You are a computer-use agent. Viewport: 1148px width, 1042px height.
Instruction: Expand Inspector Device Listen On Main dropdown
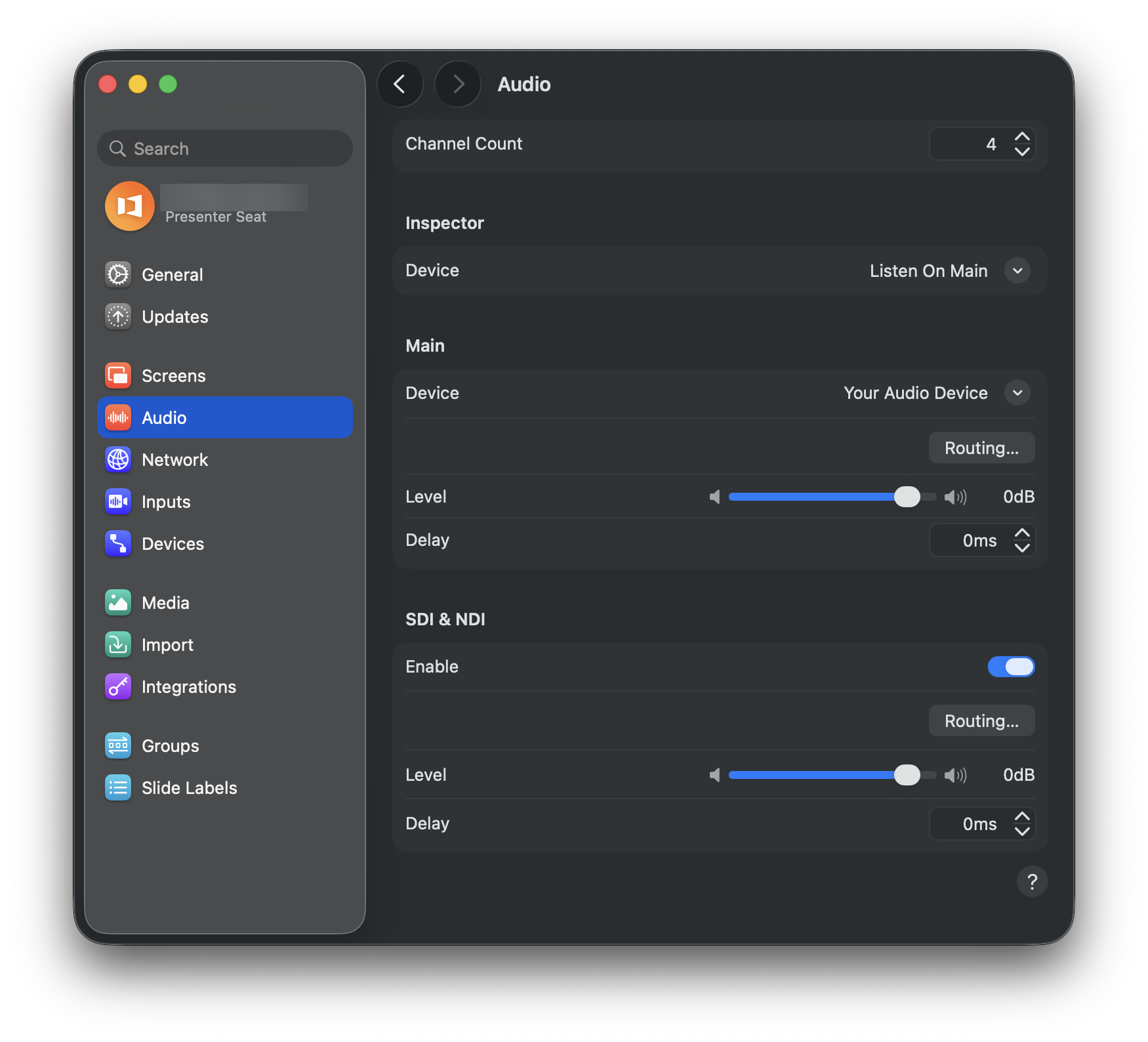pyautogui.click(x=1017, y=270)
